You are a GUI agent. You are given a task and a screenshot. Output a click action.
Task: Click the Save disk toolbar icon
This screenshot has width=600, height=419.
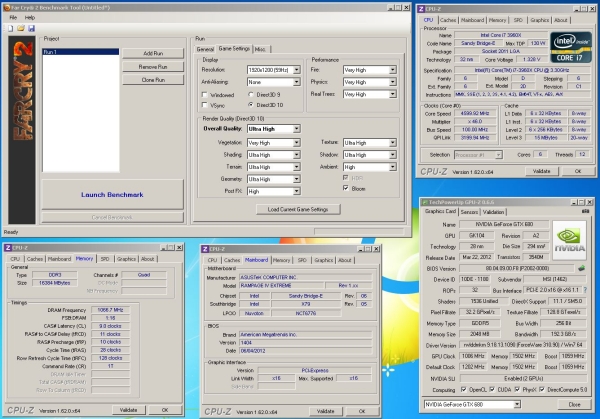click(x=31, y=28)
